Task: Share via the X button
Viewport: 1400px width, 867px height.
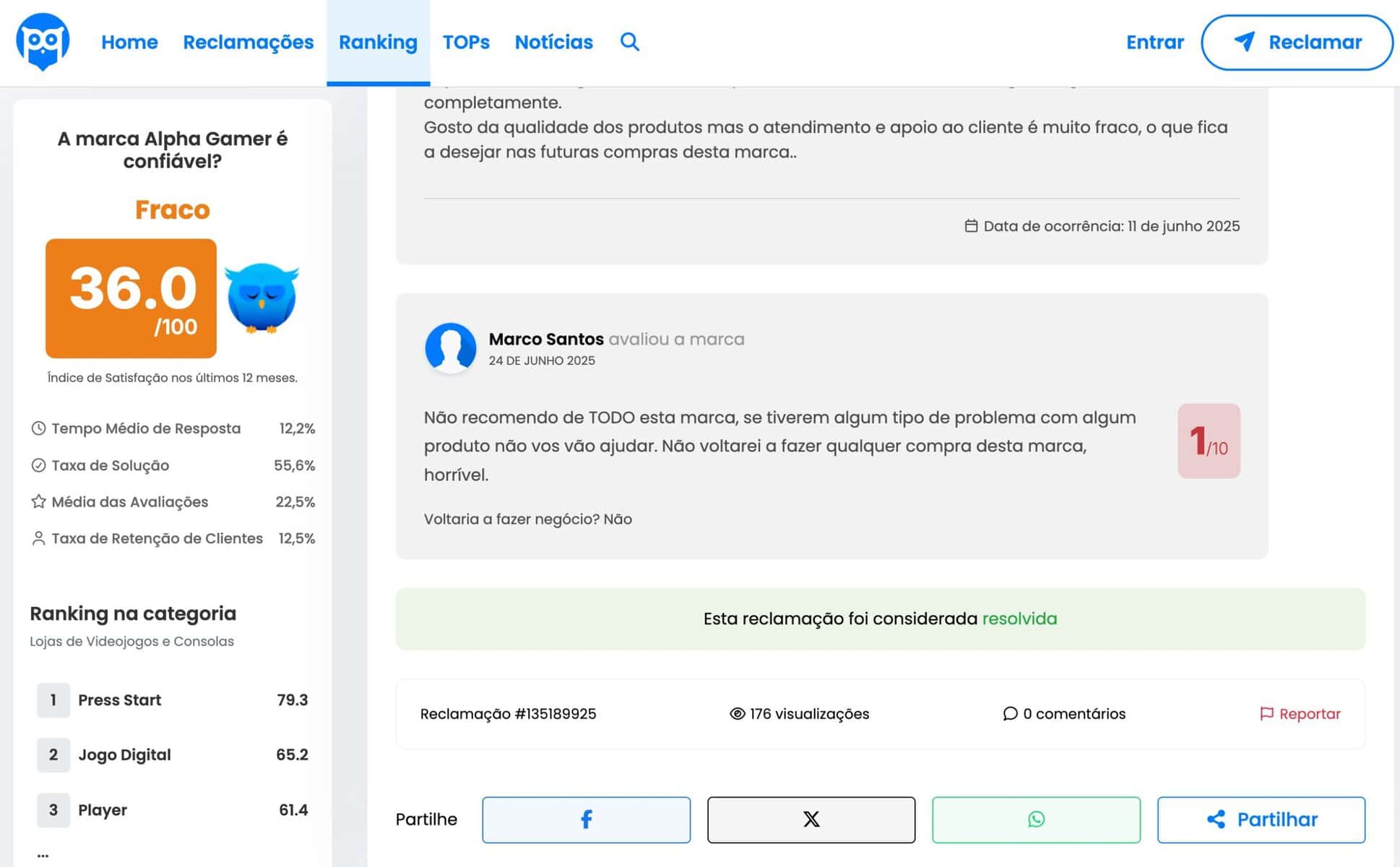Action: tap(811, 819)
